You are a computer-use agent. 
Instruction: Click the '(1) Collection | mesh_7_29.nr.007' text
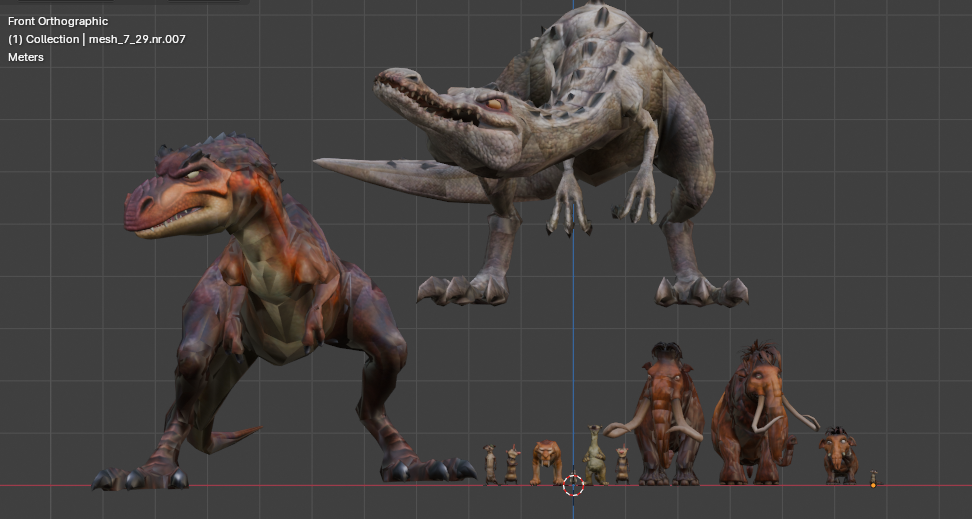point(97,39)
